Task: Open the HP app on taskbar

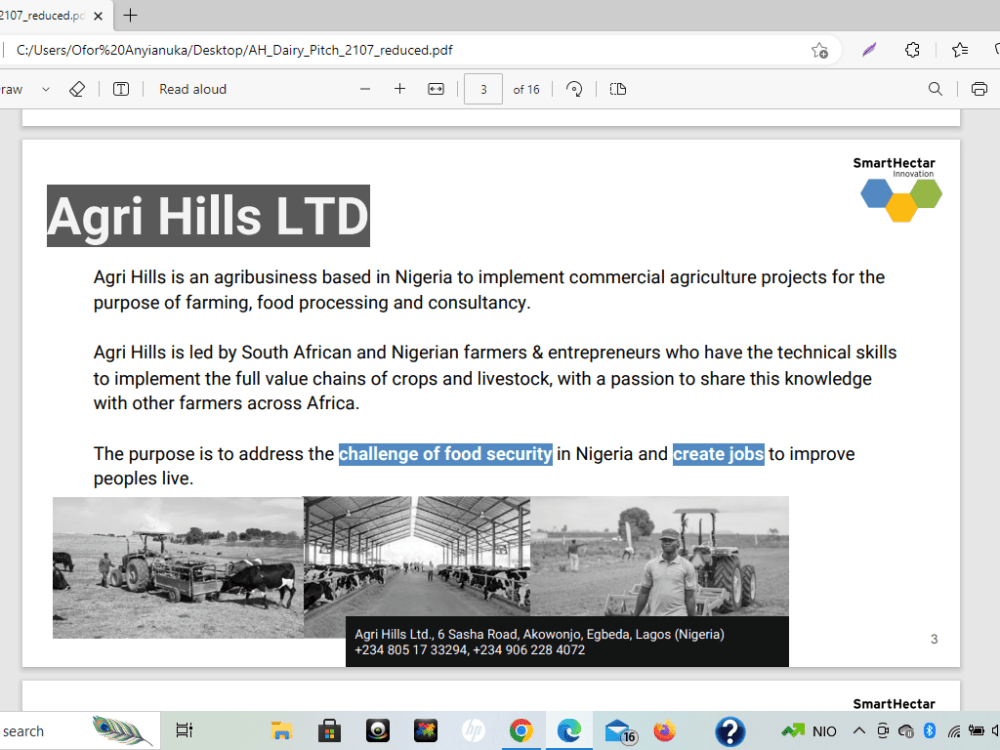Action: (x=473, y=731)
